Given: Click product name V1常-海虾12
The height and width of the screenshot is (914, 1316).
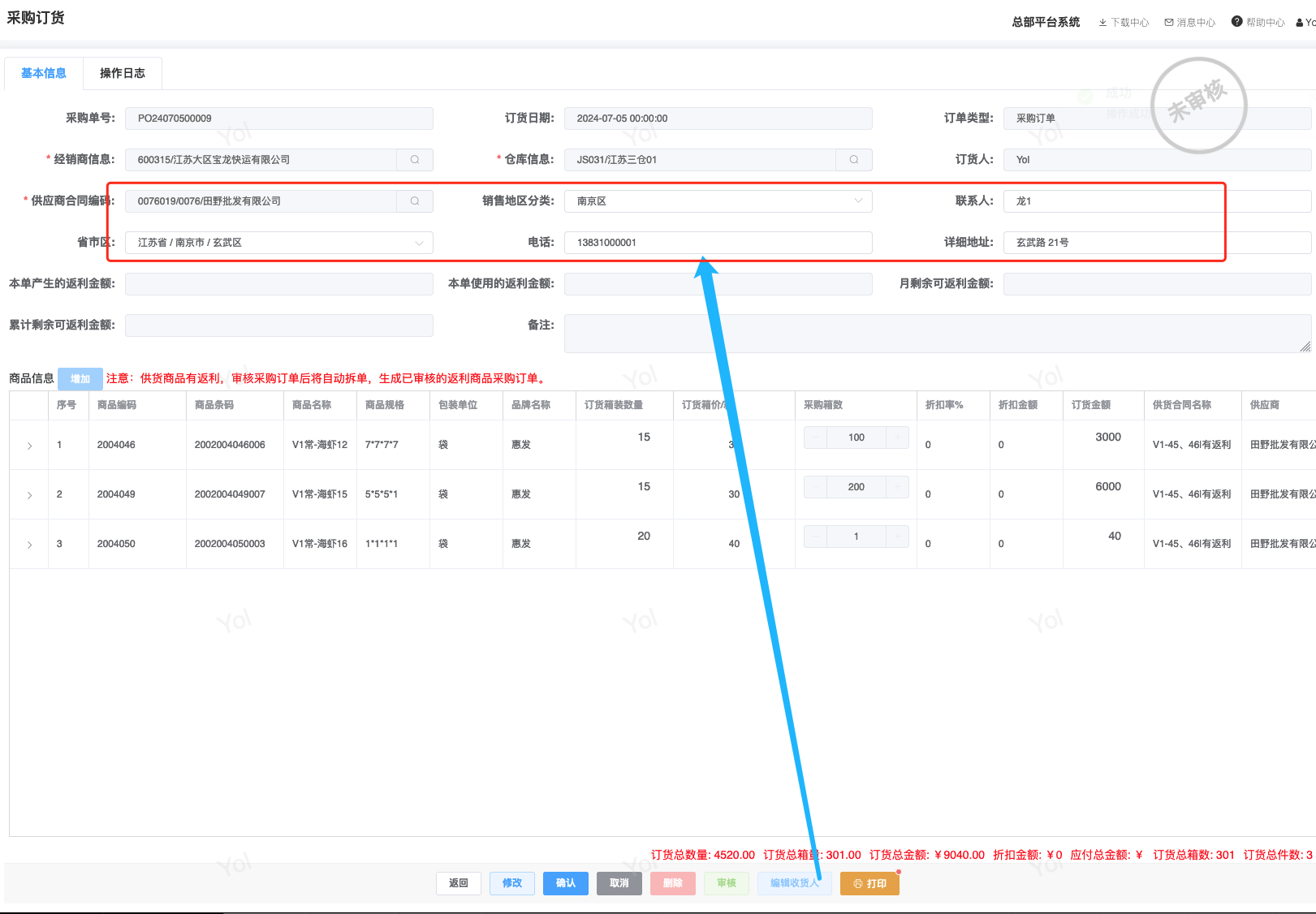Looking at the screenshot, I should click(320, 445).
